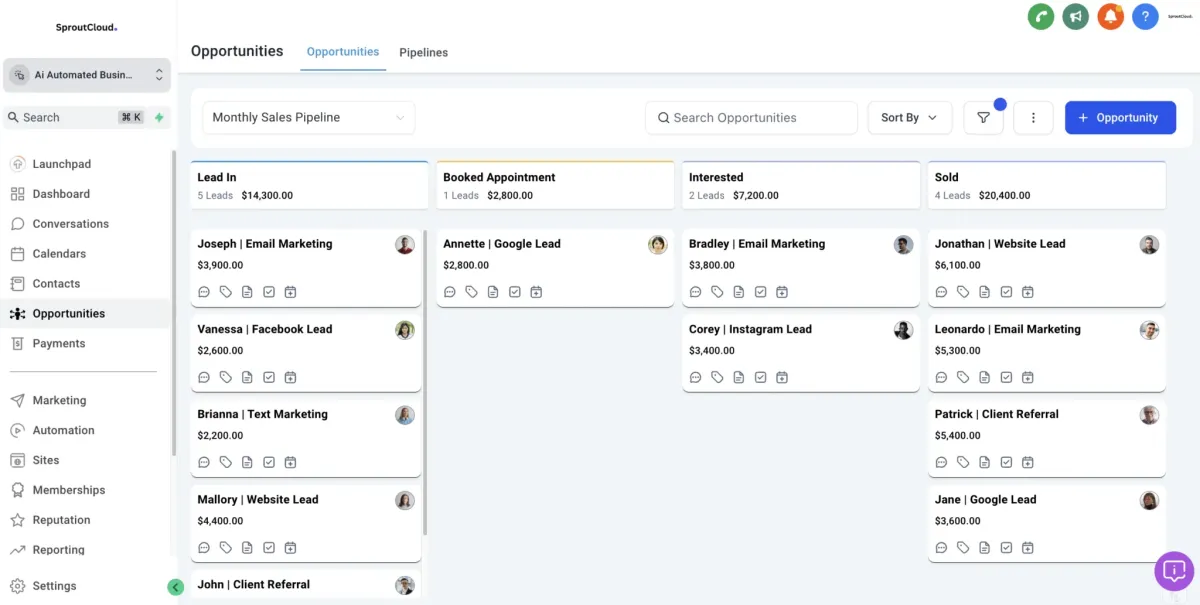Click the green lightning bolt icon beside Search
Image resolution: width=1200 pixels, height=605 pixels.
(159, 117)
